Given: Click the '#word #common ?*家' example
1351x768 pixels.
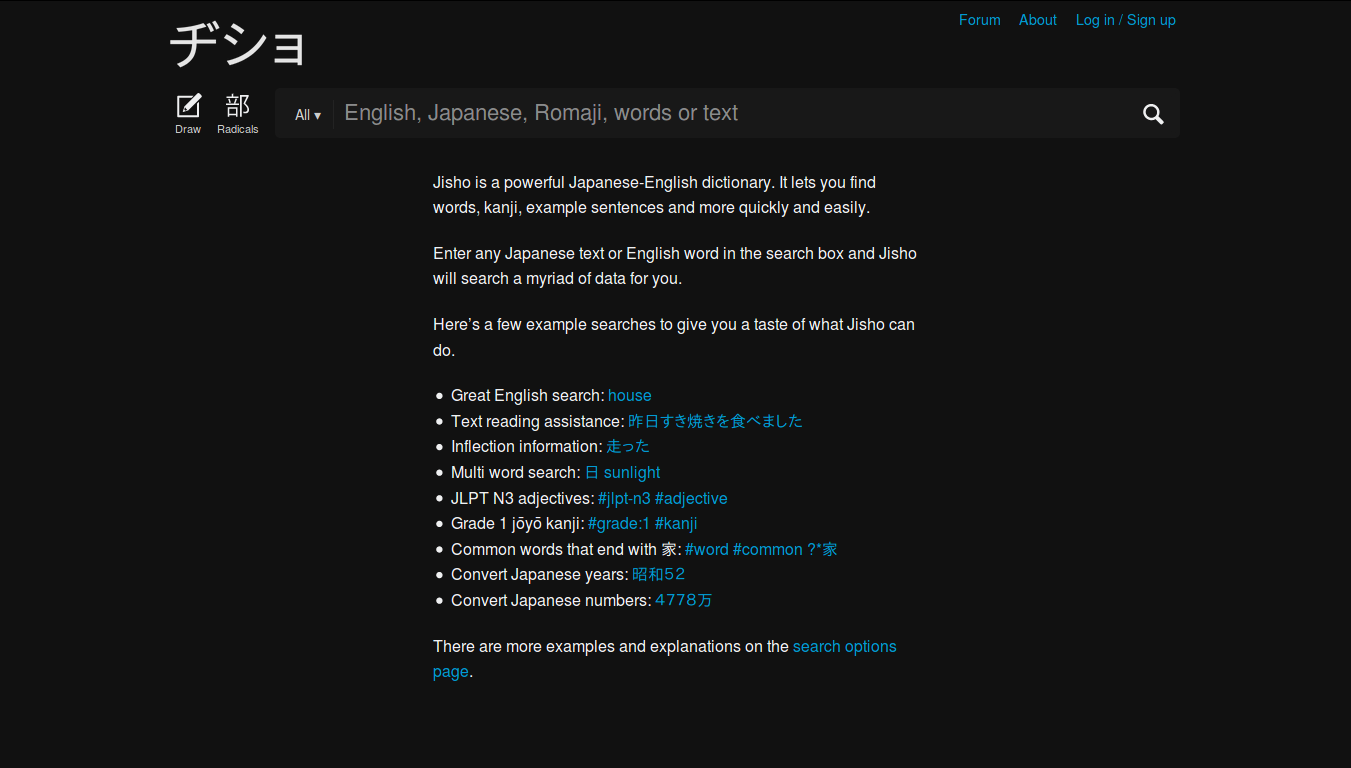Looking at the screenshot, I should coord(761,549).
